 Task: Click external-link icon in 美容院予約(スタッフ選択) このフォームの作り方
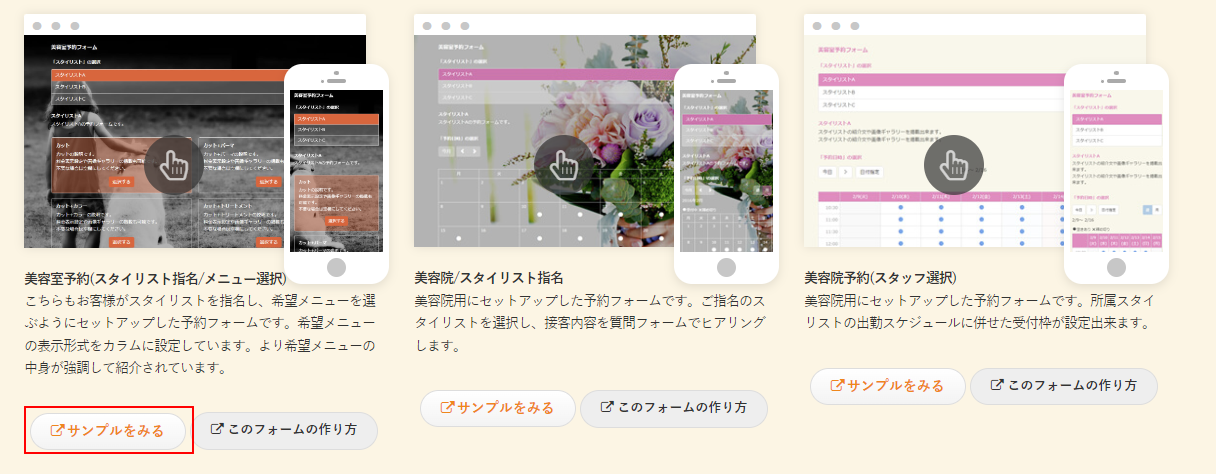[996, 385]
